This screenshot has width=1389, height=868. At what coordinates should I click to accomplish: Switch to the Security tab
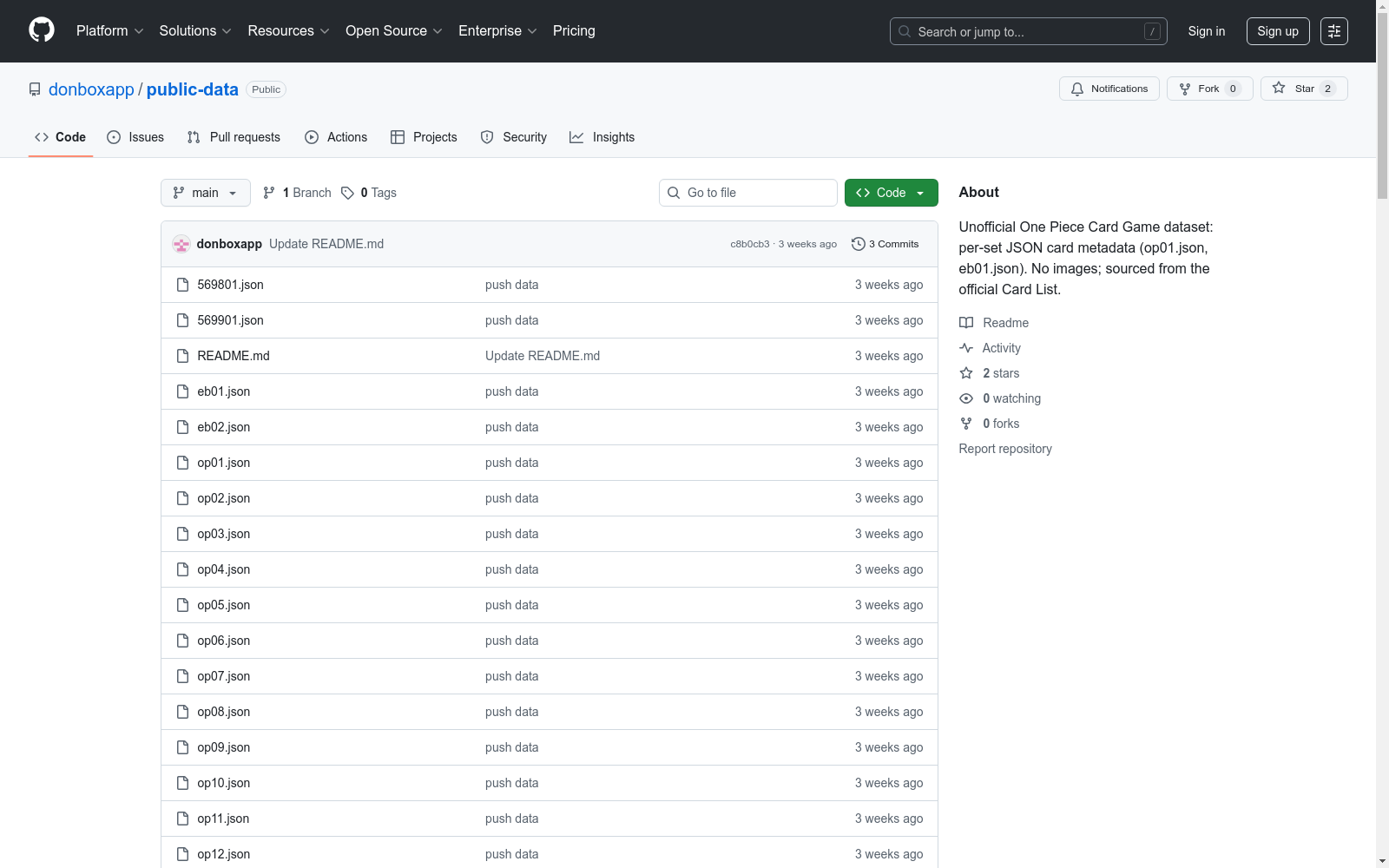[x=514, y=137]
